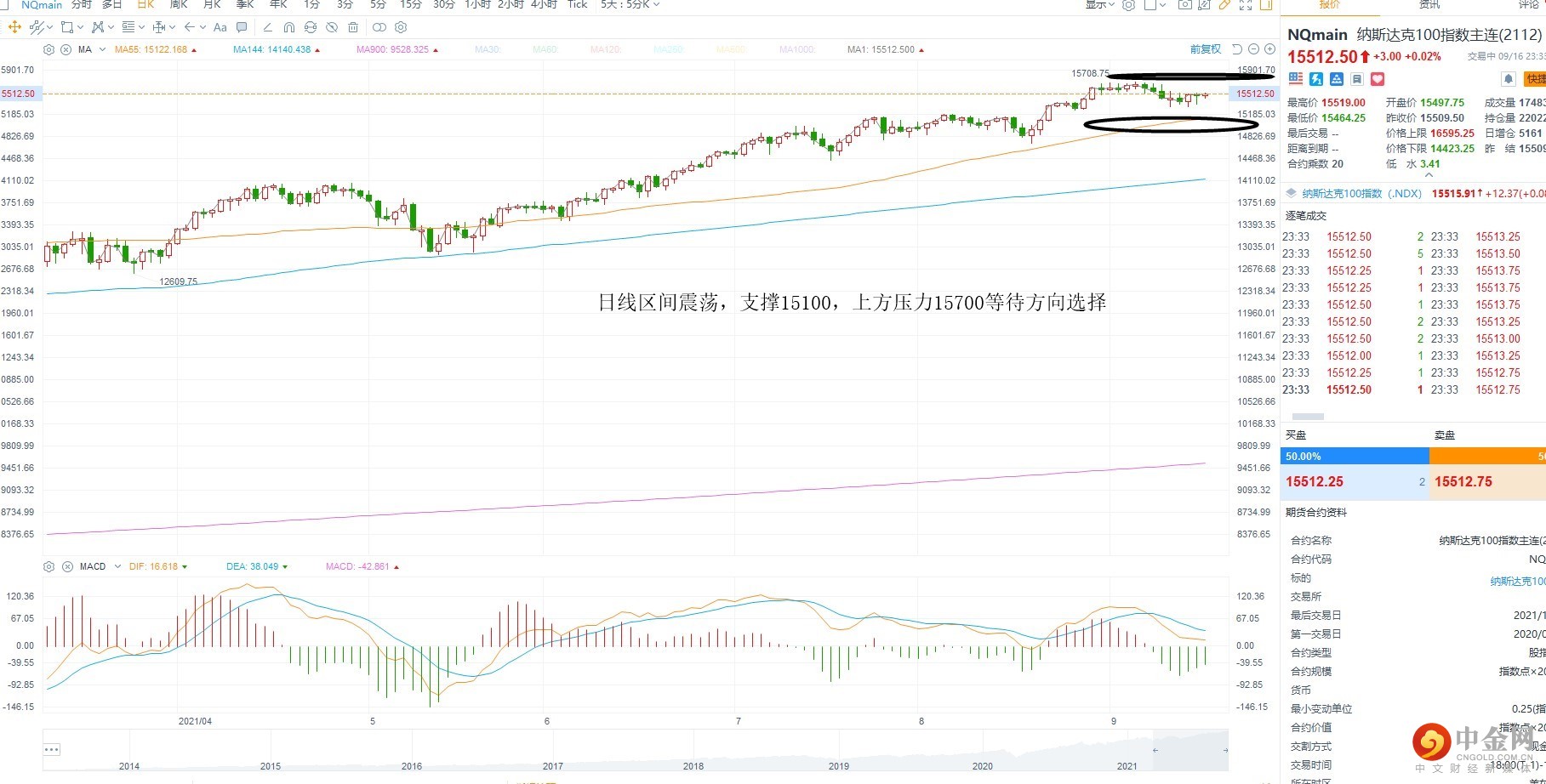Viewport: 1546px width, 784px height.
Task: Toggle the link/overlay circles tool
Action: (379, 27)
